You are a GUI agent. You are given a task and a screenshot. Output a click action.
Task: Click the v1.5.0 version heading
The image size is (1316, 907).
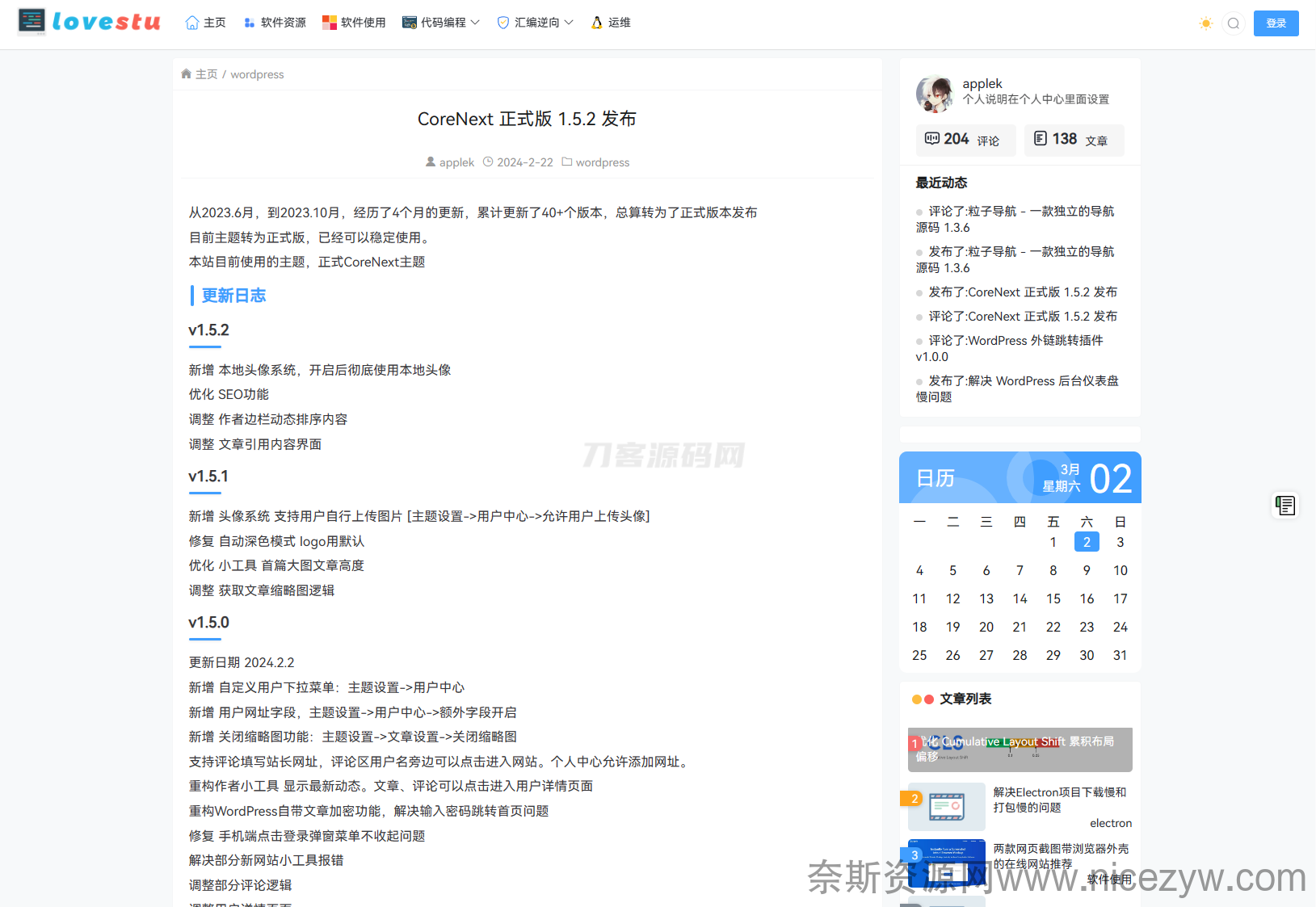point(208,623)
